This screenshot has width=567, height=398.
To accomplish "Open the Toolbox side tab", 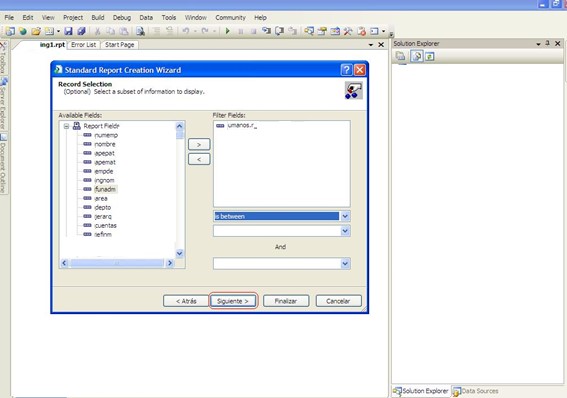I will pos(3,59).
